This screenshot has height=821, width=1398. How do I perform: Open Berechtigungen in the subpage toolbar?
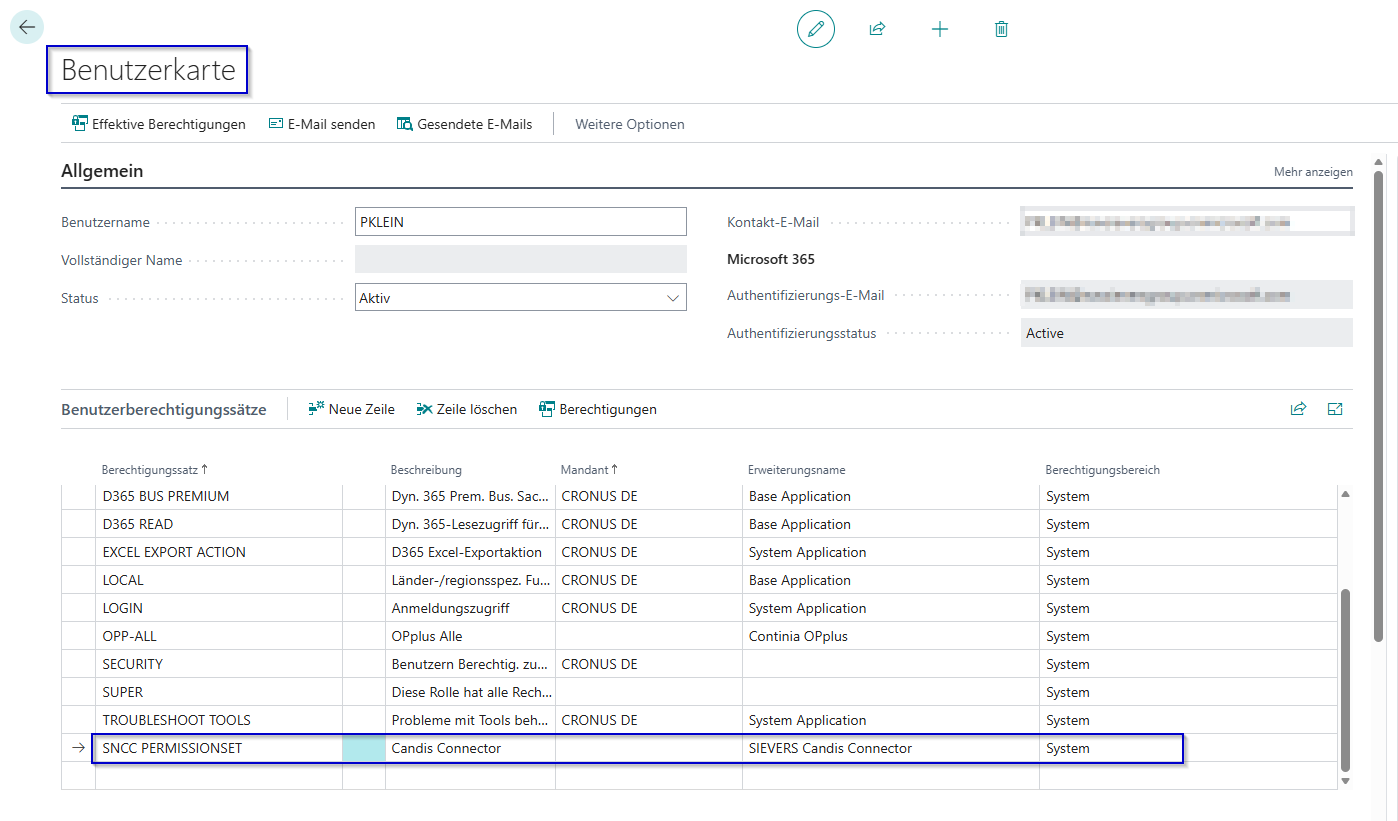pyautogui.click(x=597, y=409)
